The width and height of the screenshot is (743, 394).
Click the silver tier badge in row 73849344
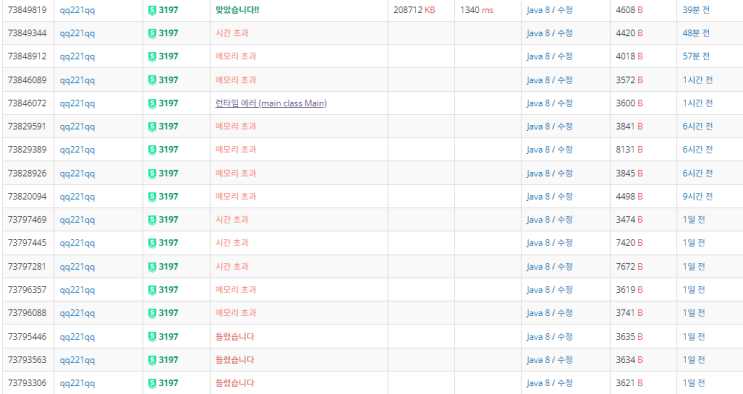point(152,33)
